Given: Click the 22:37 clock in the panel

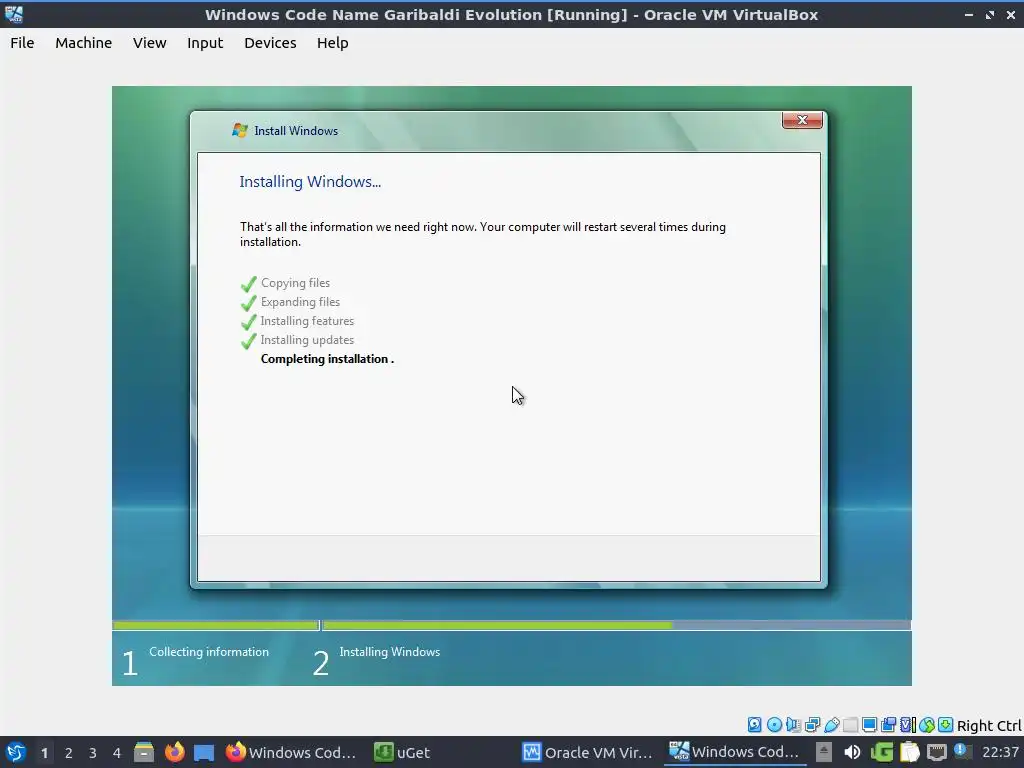Looking at the screenshot, I should point(1000,752).
